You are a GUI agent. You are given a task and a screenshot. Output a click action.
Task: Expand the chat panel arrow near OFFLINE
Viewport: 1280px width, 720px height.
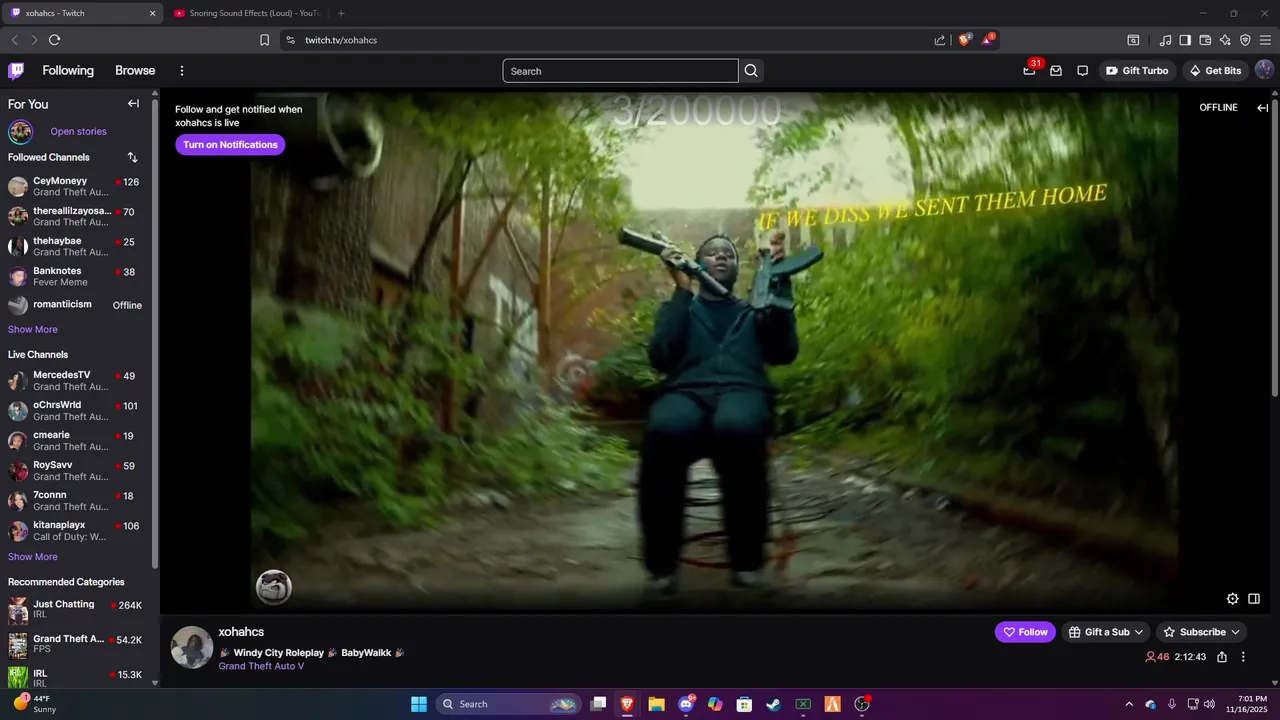coord(1262,108)
